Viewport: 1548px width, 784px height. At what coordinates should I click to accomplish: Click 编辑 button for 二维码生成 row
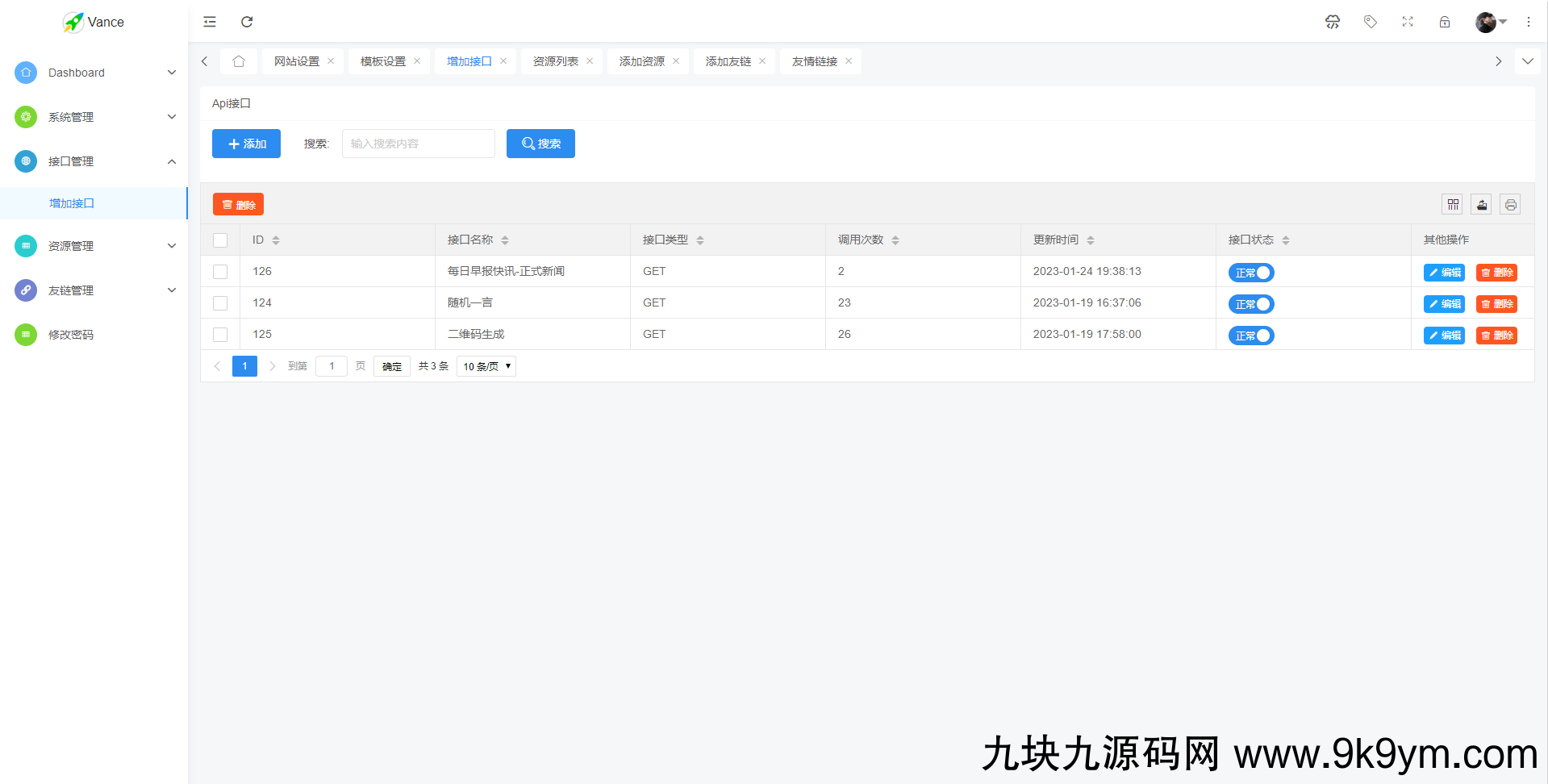pyautogui.click(x=1444, y=336)
